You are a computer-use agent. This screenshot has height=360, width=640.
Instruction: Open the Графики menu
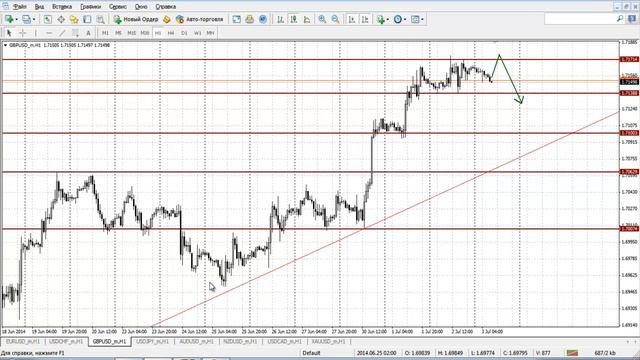pos(91,7)
